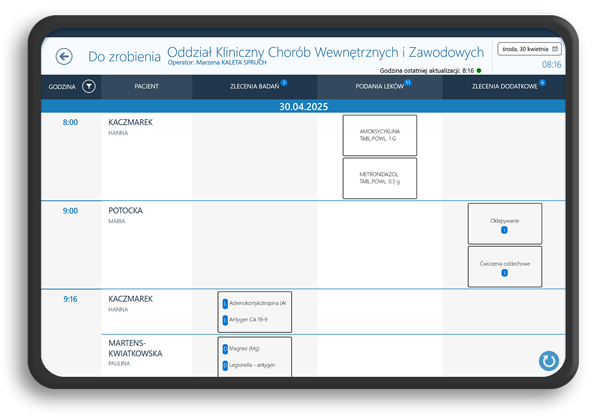The image size is (600, 416).
Task: Click the blue badge on the Oklepywanie card
Action: 504,230
